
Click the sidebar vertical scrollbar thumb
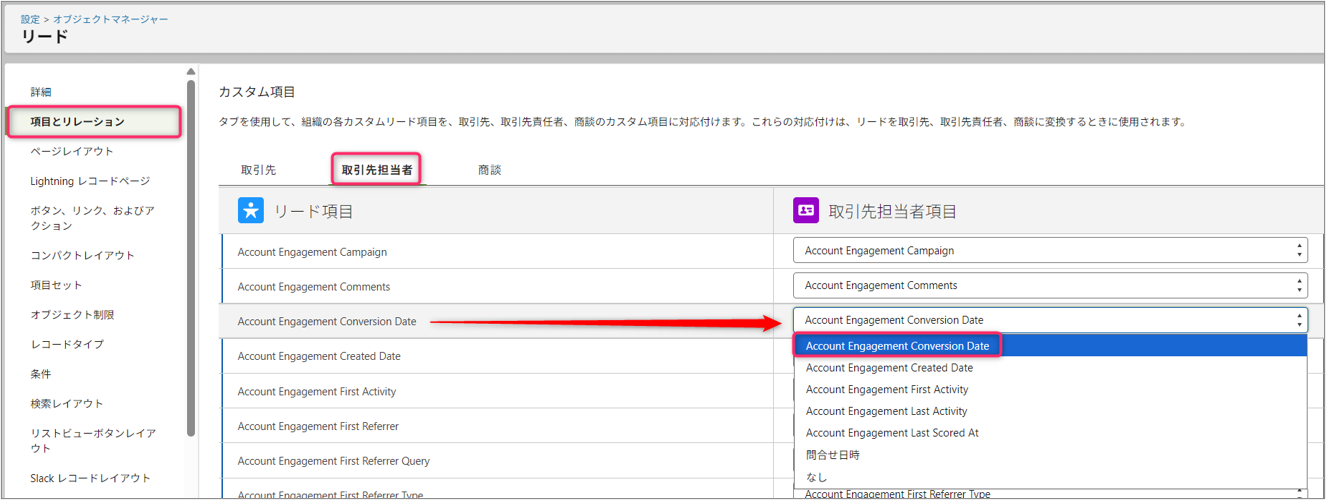pyautogui.click(x=191, y=258)
